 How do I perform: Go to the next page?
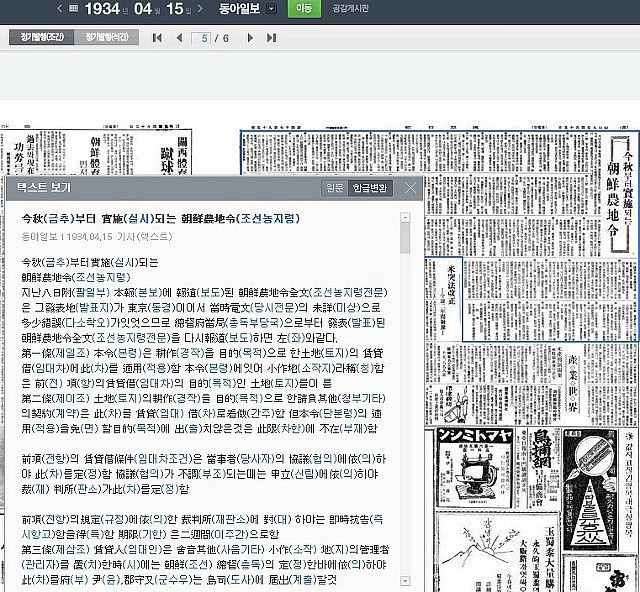click(250, 38)
